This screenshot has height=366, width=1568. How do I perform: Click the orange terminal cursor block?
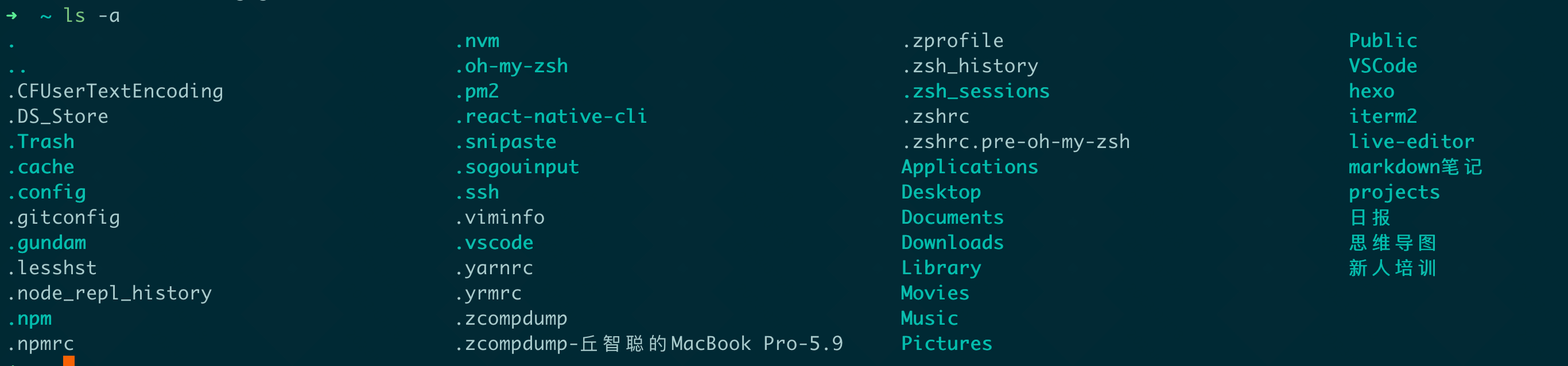point(69,361)
